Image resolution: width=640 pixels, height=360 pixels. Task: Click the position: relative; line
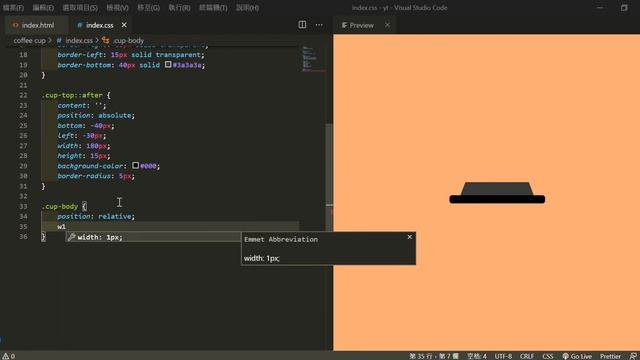point(96,216)
